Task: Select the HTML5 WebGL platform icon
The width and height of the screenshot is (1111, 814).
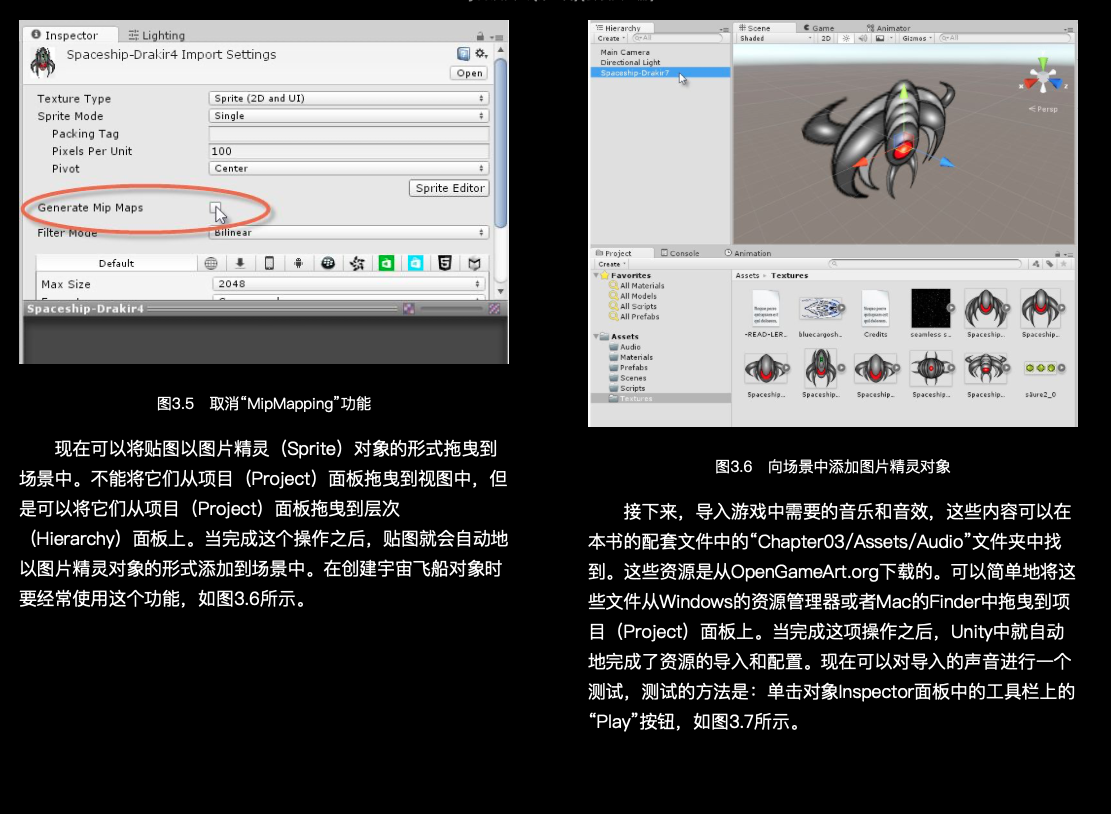Action: (445, 264)
